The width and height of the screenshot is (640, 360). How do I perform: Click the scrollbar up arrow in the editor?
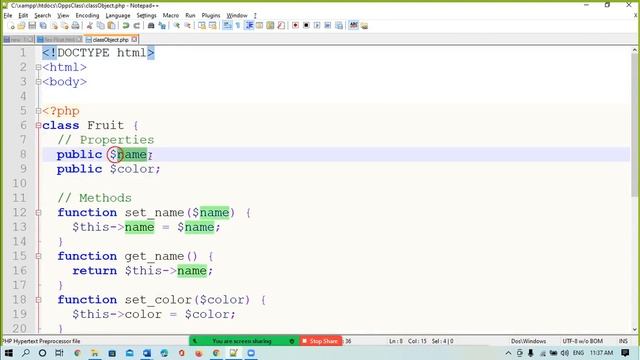635,50
